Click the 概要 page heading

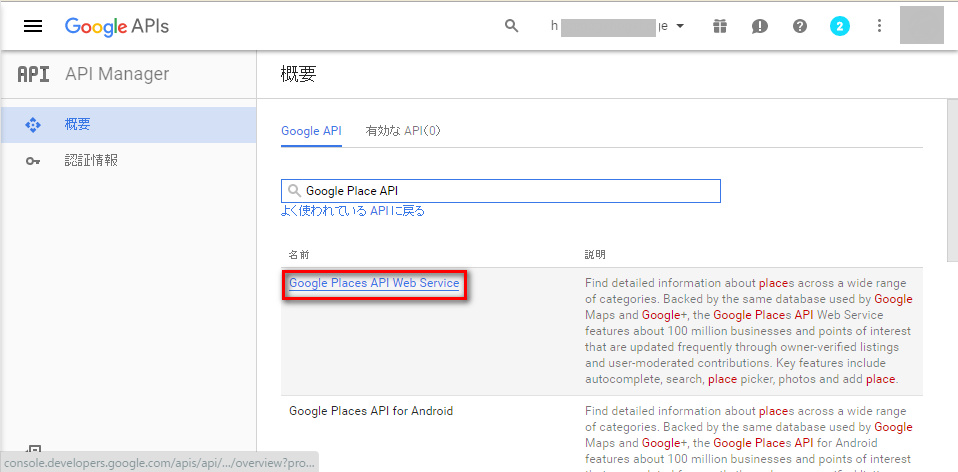[x=298, y=74]
